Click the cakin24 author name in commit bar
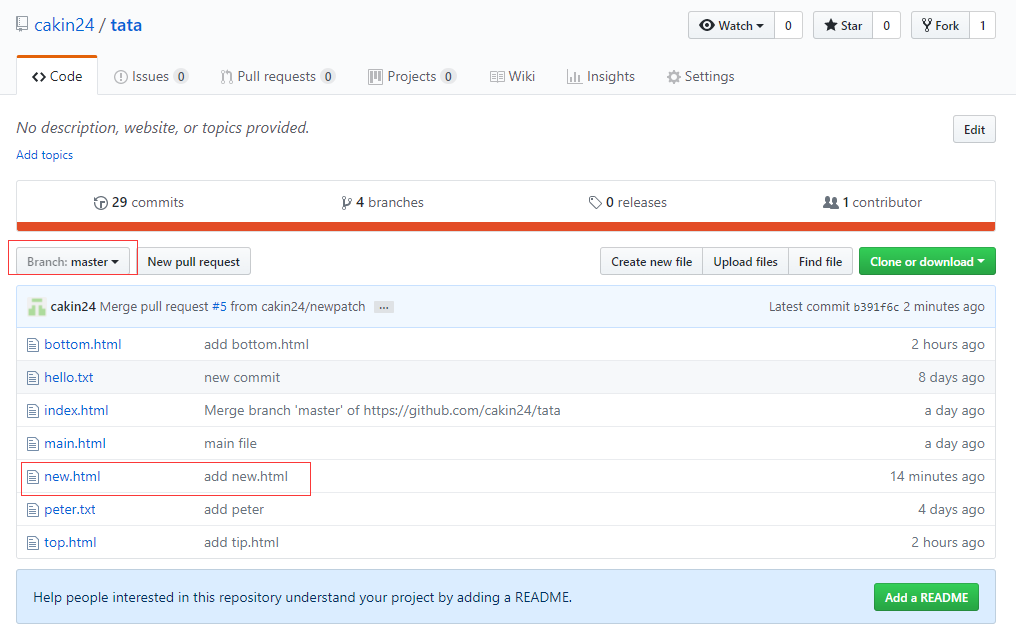The height and width of the screenshot is (640, 1016). pos(73,307)
